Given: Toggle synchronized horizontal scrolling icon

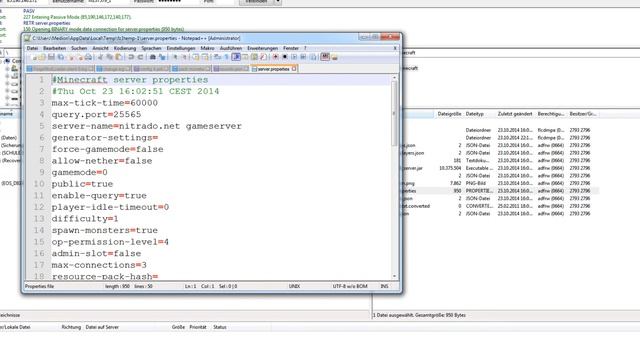Looking at the screenshot, I should point(205,57).
